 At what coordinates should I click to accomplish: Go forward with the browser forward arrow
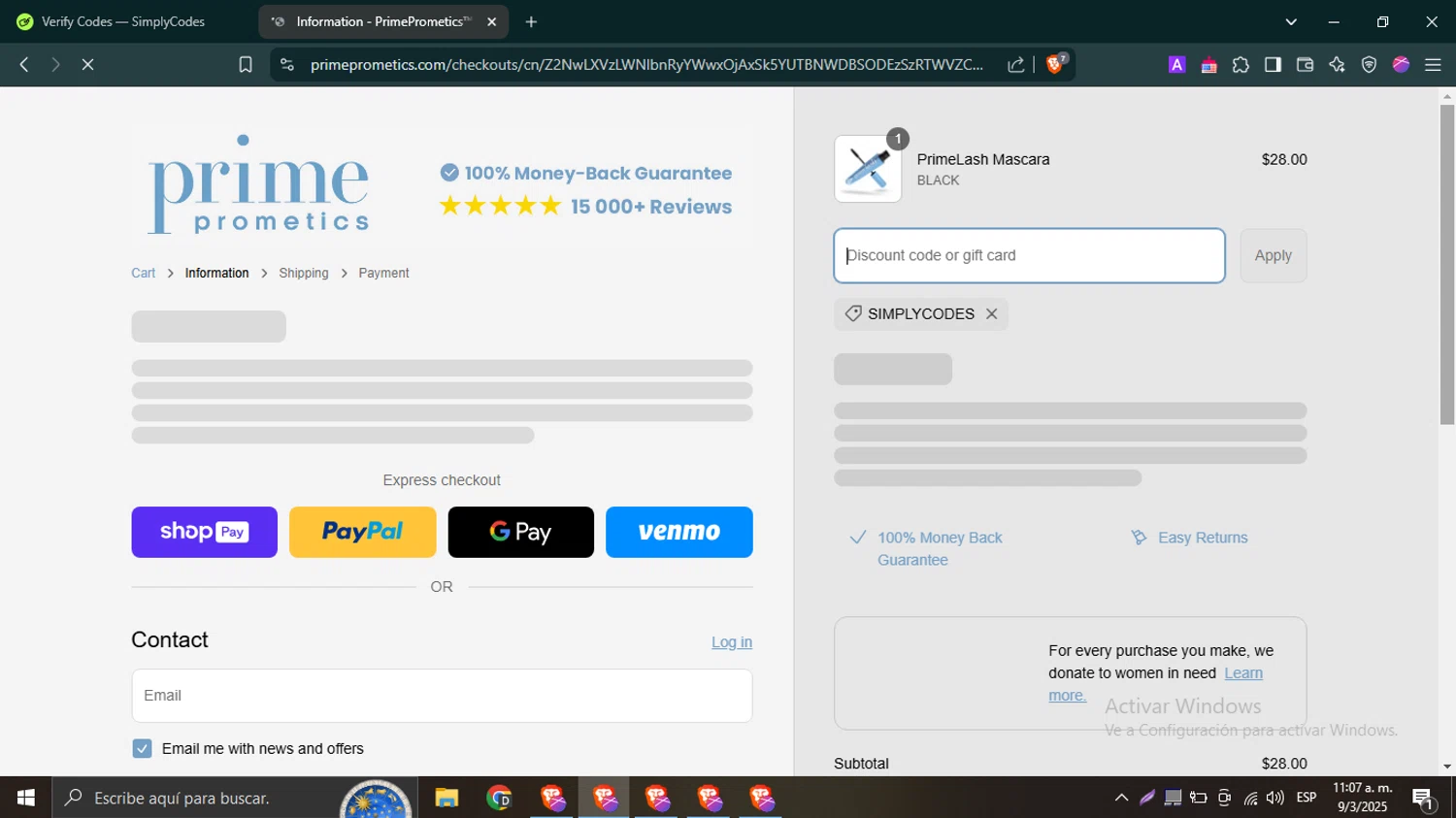(x=55, y=64)
